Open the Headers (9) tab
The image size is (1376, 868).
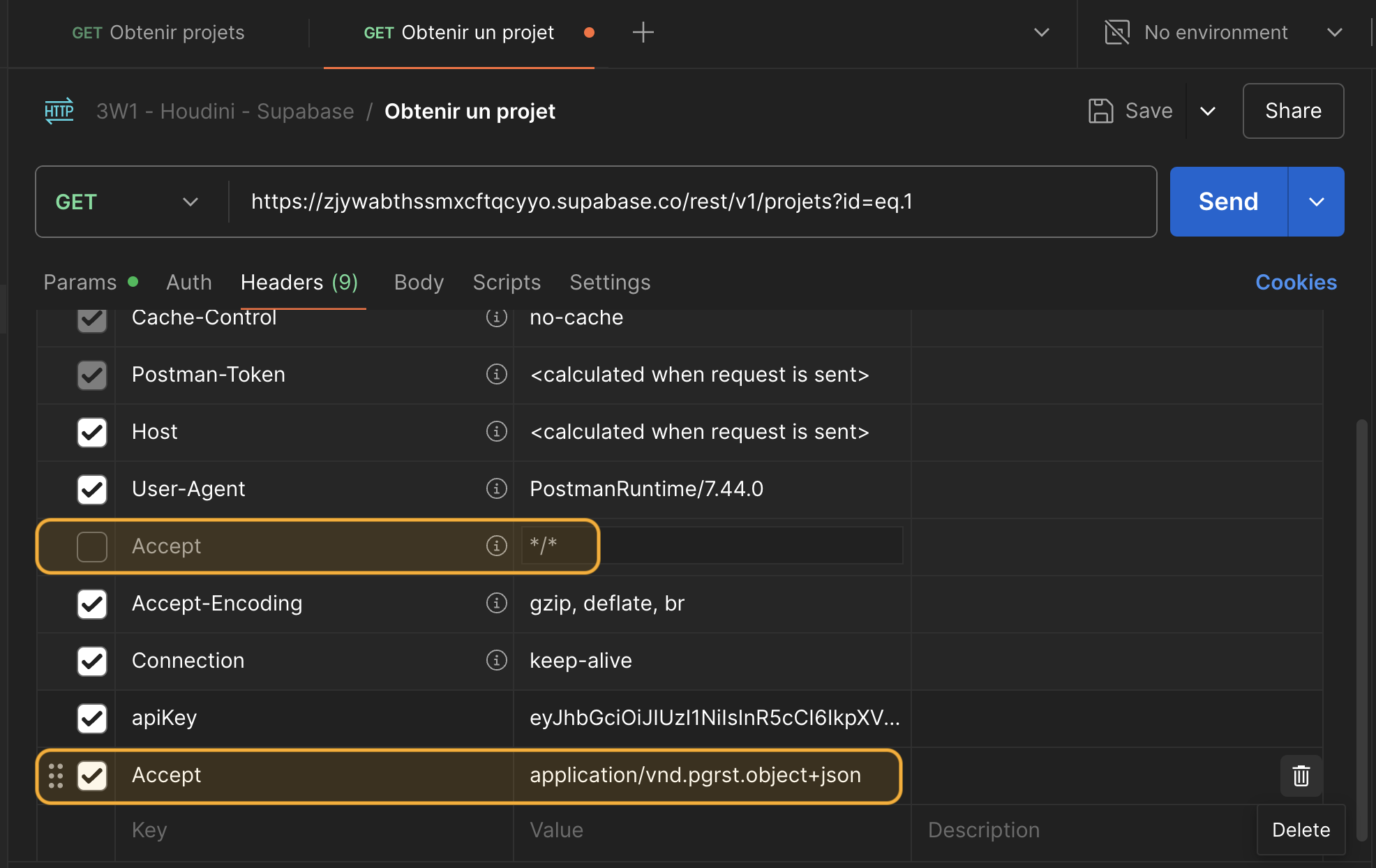pyautogui.click(x=299, y=282)
